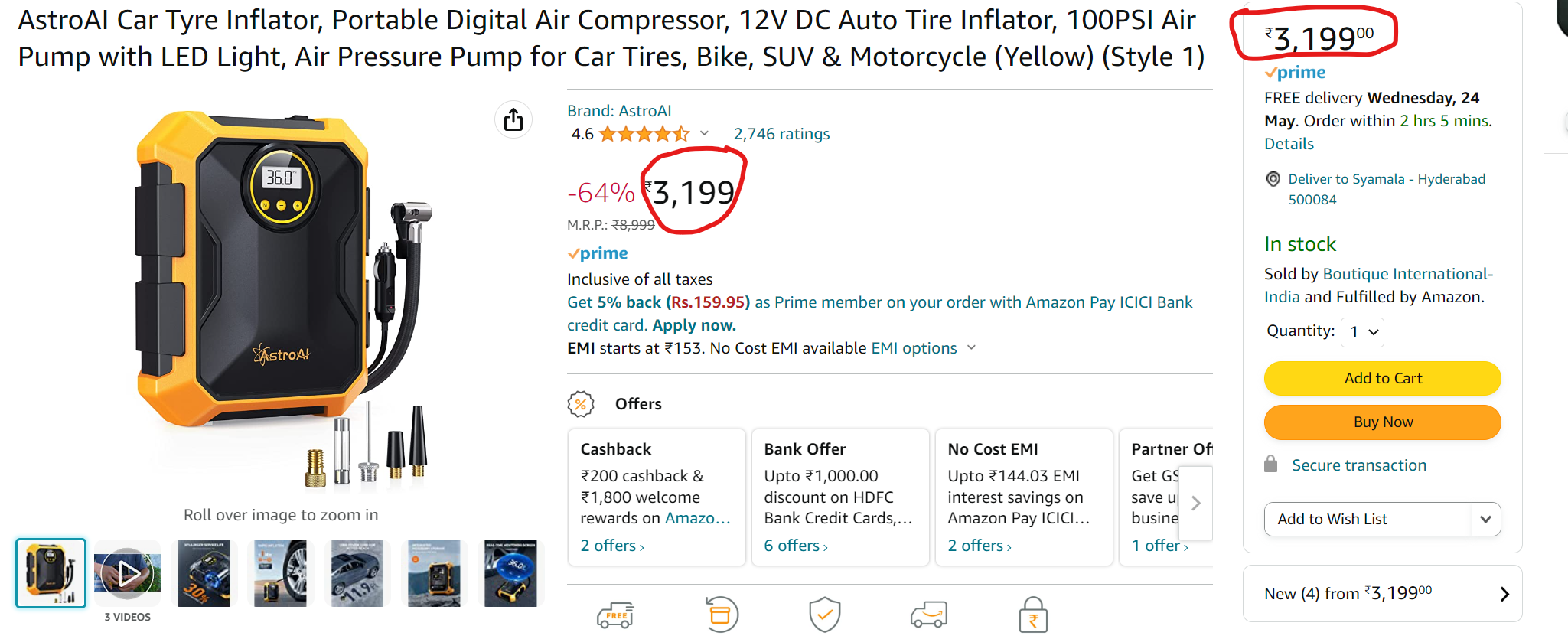Viewport: 1568px width, 639px height.
Task: Click the location pin delivery icon
Action: pyautogui.click(x=1273, y=179)
